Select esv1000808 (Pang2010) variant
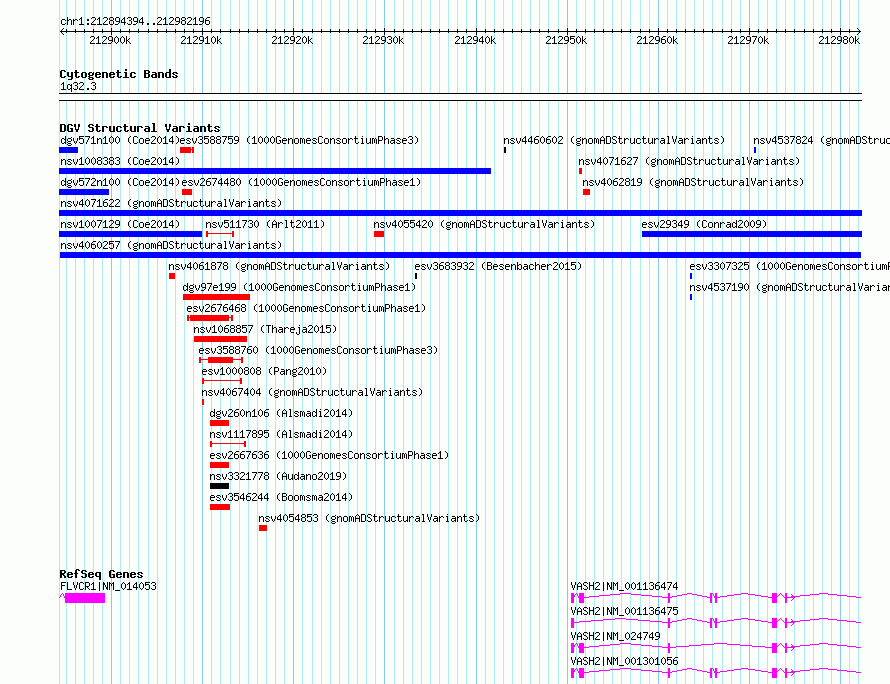 click(x=265, y=371)
